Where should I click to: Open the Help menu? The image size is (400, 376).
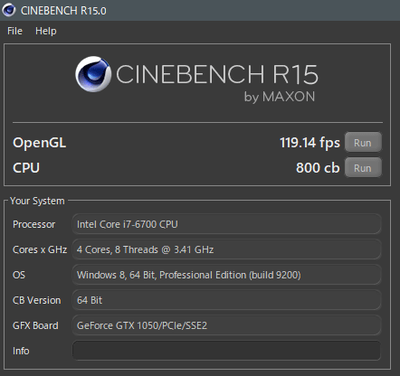[x=46, y=31]
